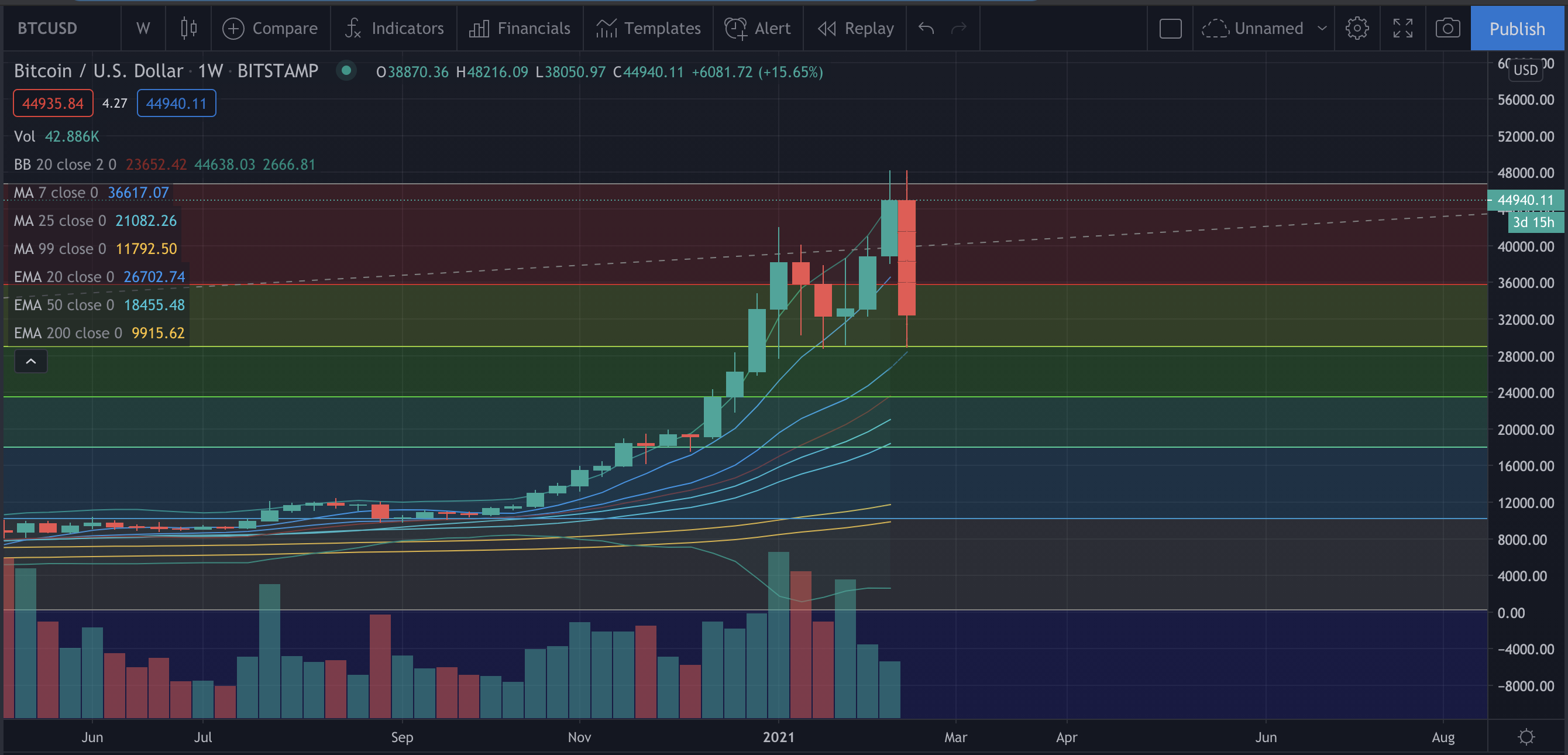Select the Vol indicator legend
This screenshot has height=755, width=1568.
tap(57, 136)
